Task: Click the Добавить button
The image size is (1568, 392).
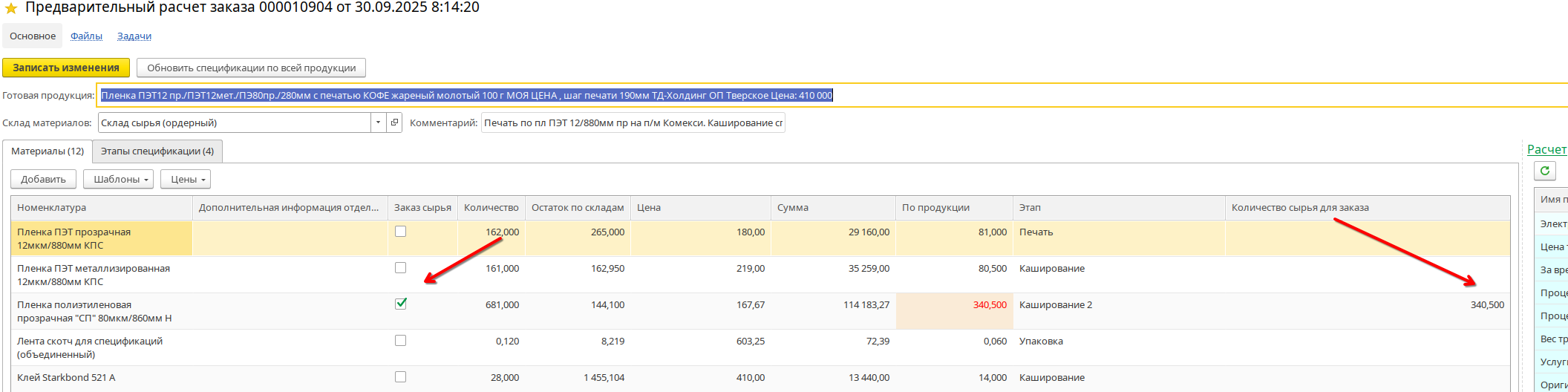Action: click(43, 179)
